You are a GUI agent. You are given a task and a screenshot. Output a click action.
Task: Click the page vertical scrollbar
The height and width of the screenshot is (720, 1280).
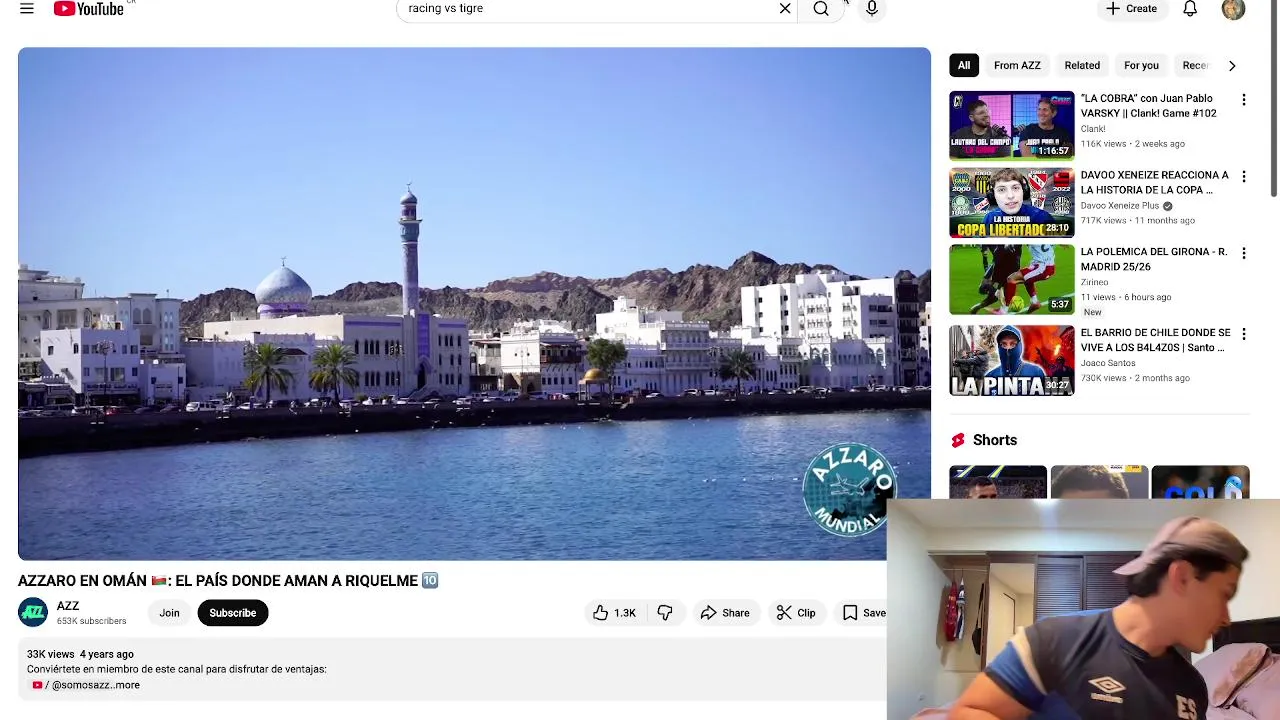1274,100
